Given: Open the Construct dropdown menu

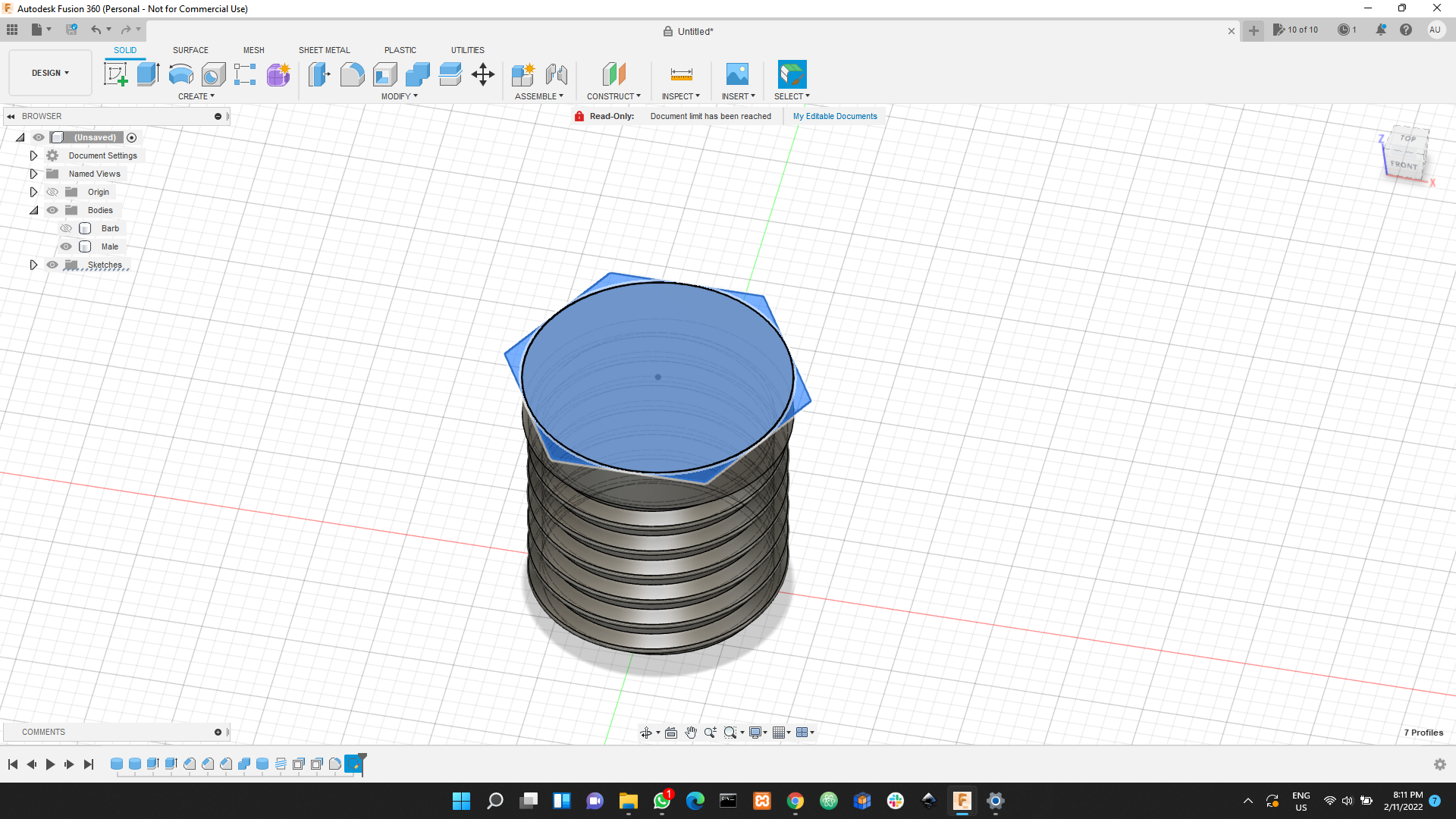Looking at the screenshot, I should pyautogui.click(x=613, y=96).
